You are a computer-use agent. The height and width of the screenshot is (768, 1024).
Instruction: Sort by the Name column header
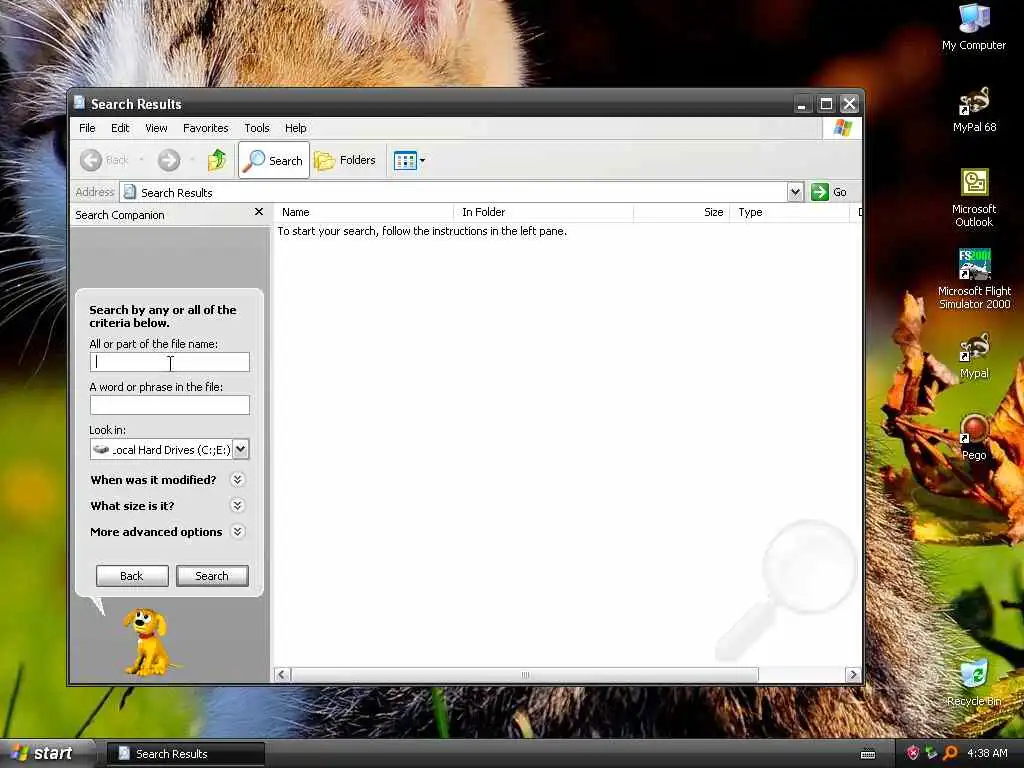363,212
